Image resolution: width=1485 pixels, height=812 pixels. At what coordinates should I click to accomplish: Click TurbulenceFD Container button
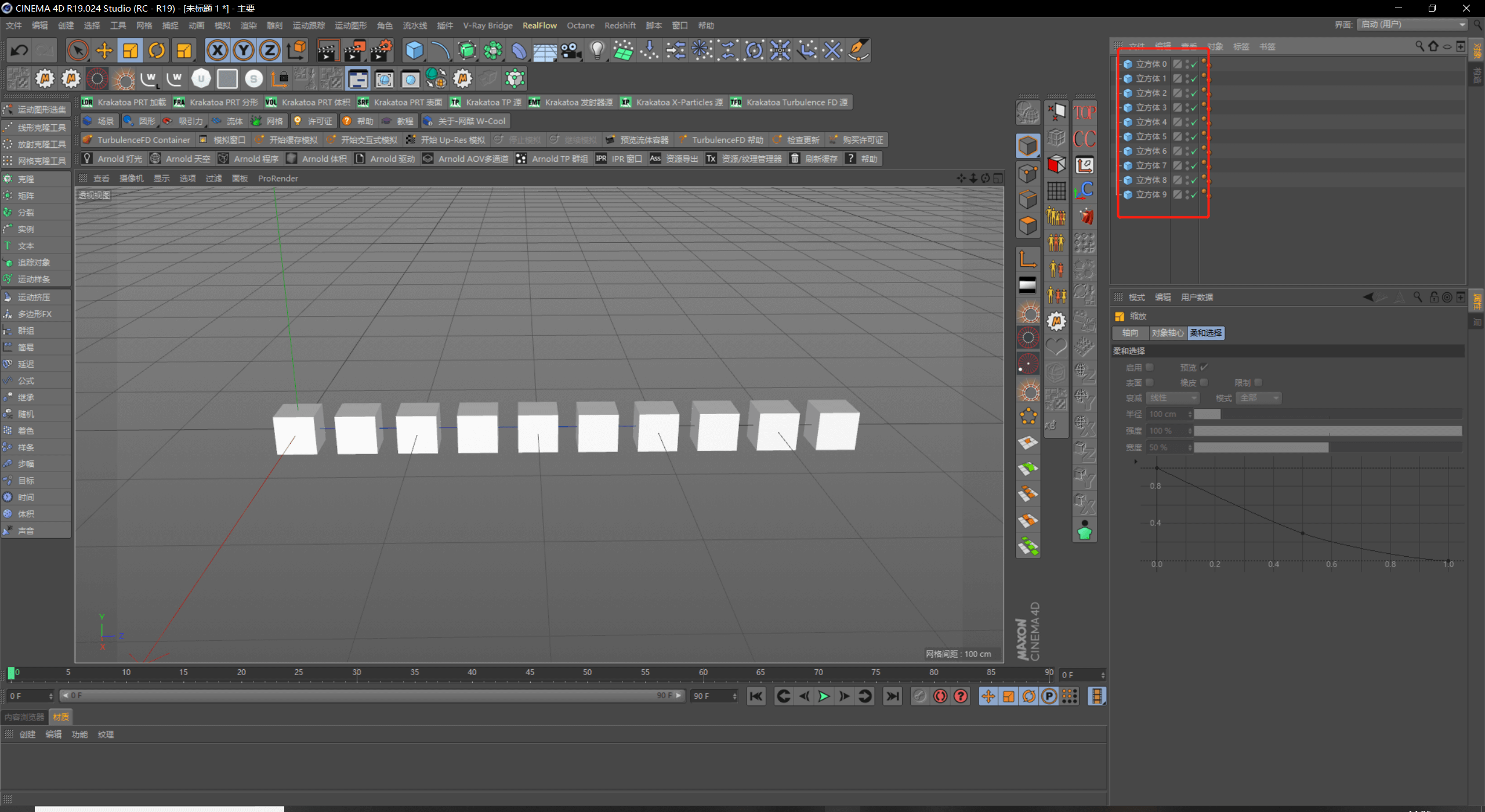click(137, 140)
